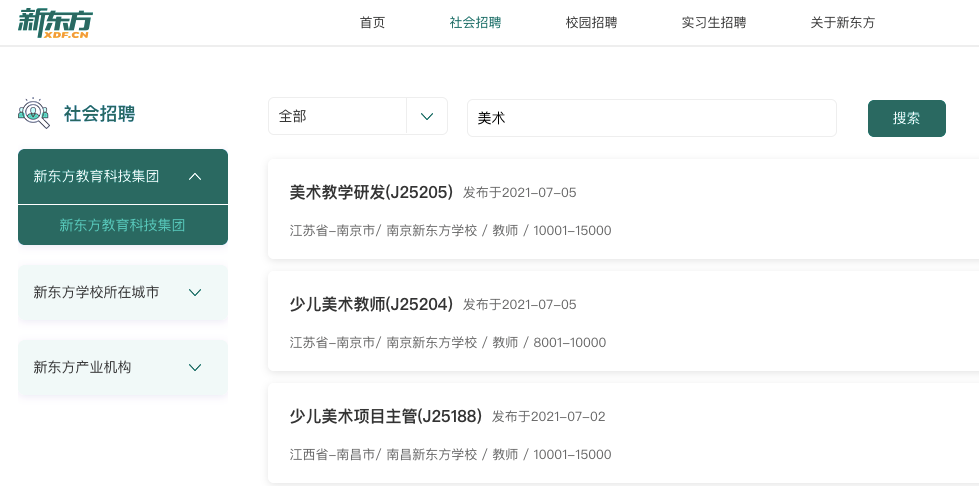
Task: Expand the 新东方学校所在城市 section
Action: (x=195, y=293)
